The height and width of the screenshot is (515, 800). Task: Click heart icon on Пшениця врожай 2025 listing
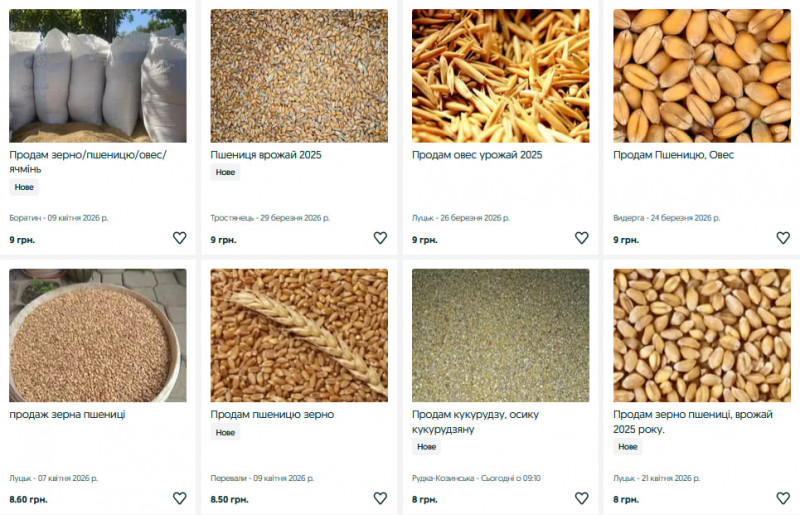pos(380,238)
